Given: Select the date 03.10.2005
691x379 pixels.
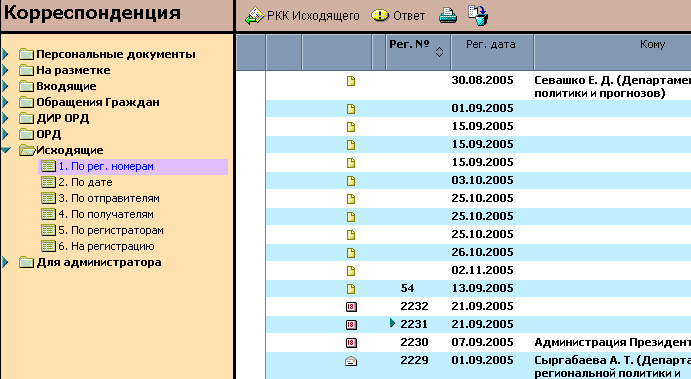Looking at the screenshot, I should 483,180.
